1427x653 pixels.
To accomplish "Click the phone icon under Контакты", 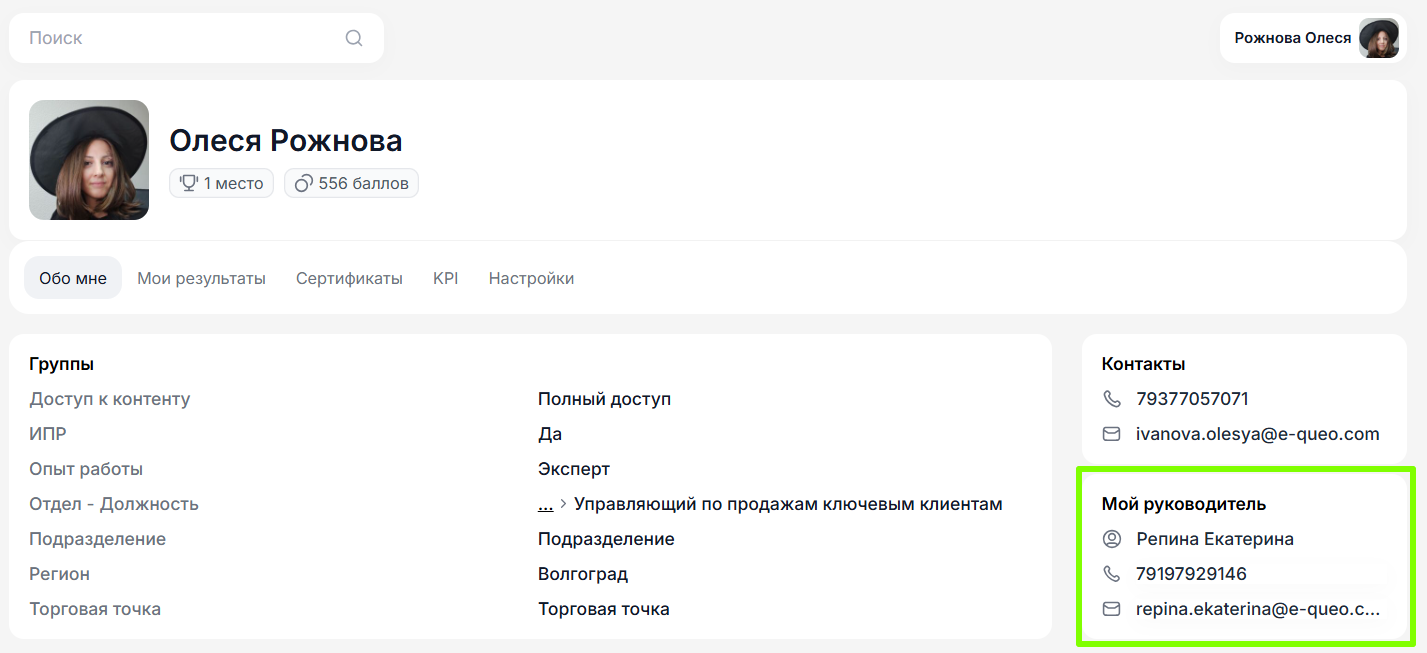I will (x=1111, y=399).
